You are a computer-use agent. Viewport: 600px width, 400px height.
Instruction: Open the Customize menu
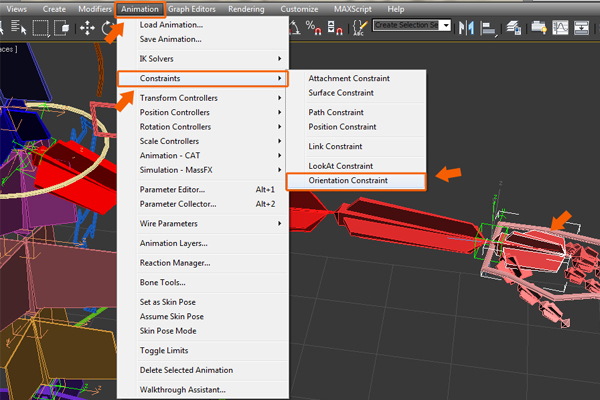(299, 9)
